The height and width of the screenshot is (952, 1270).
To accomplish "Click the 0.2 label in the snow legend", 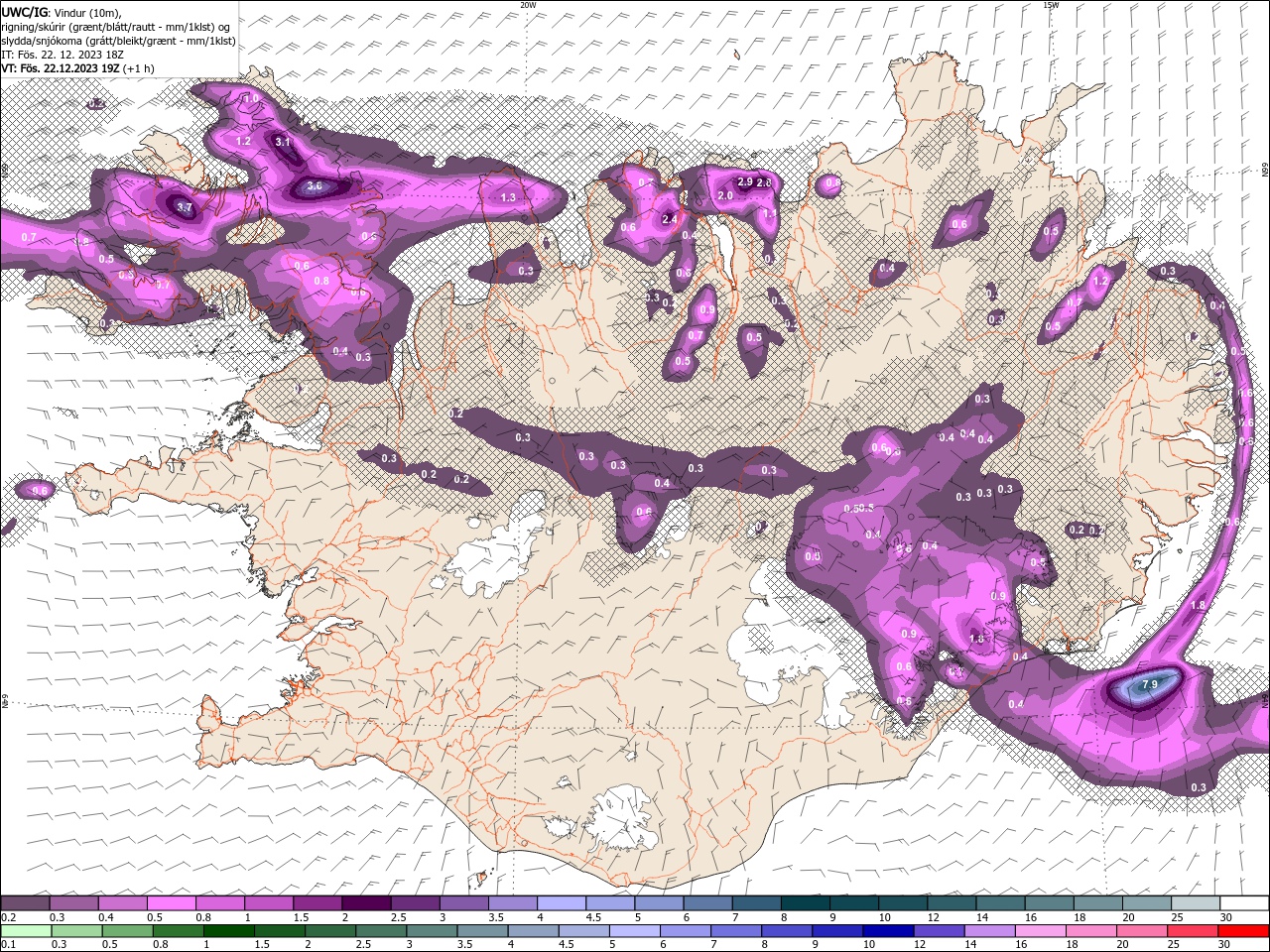I will click(7, 917).
